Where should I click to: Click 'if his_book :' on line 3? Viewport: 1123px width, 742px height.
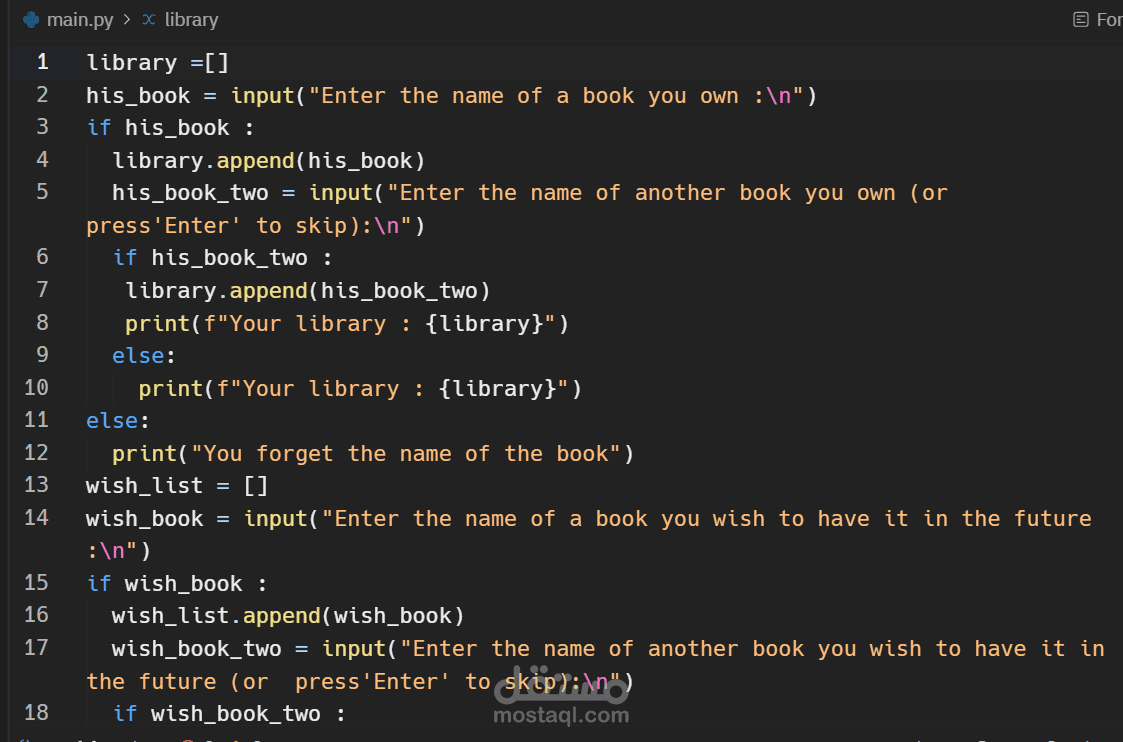pyautogui.click(x=170, y=128)
